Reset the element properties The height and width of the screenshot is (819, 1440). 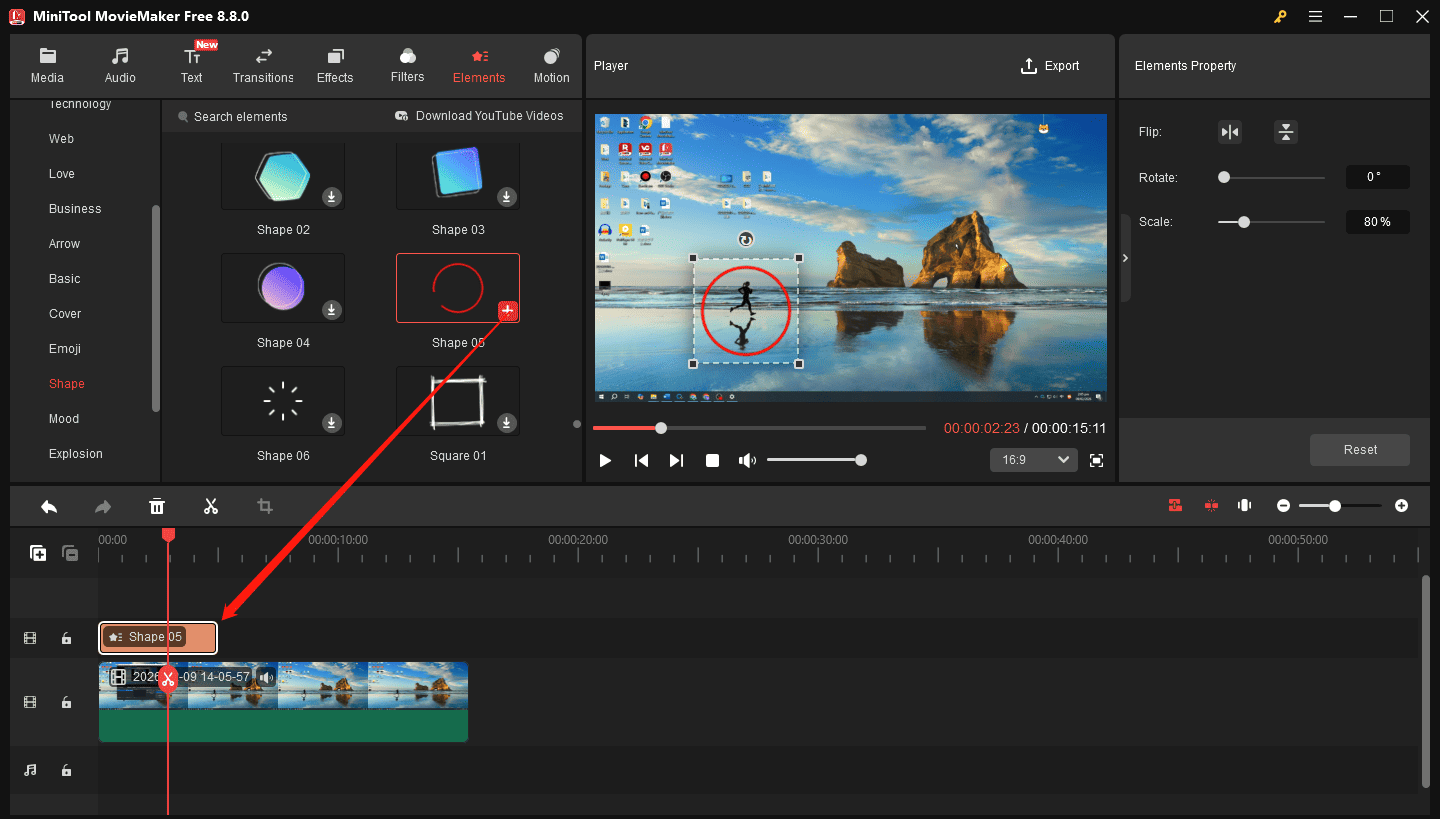coord(1360,450)
